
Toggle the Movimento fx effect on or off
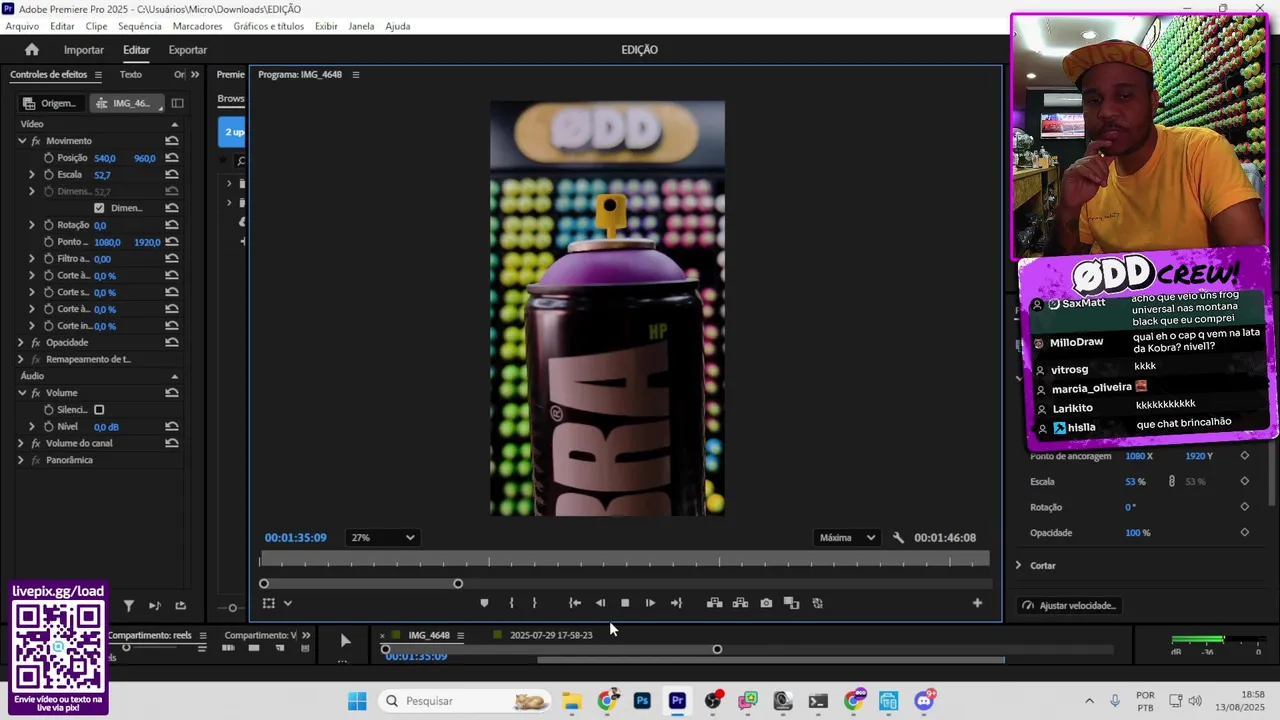coord(36,141)
